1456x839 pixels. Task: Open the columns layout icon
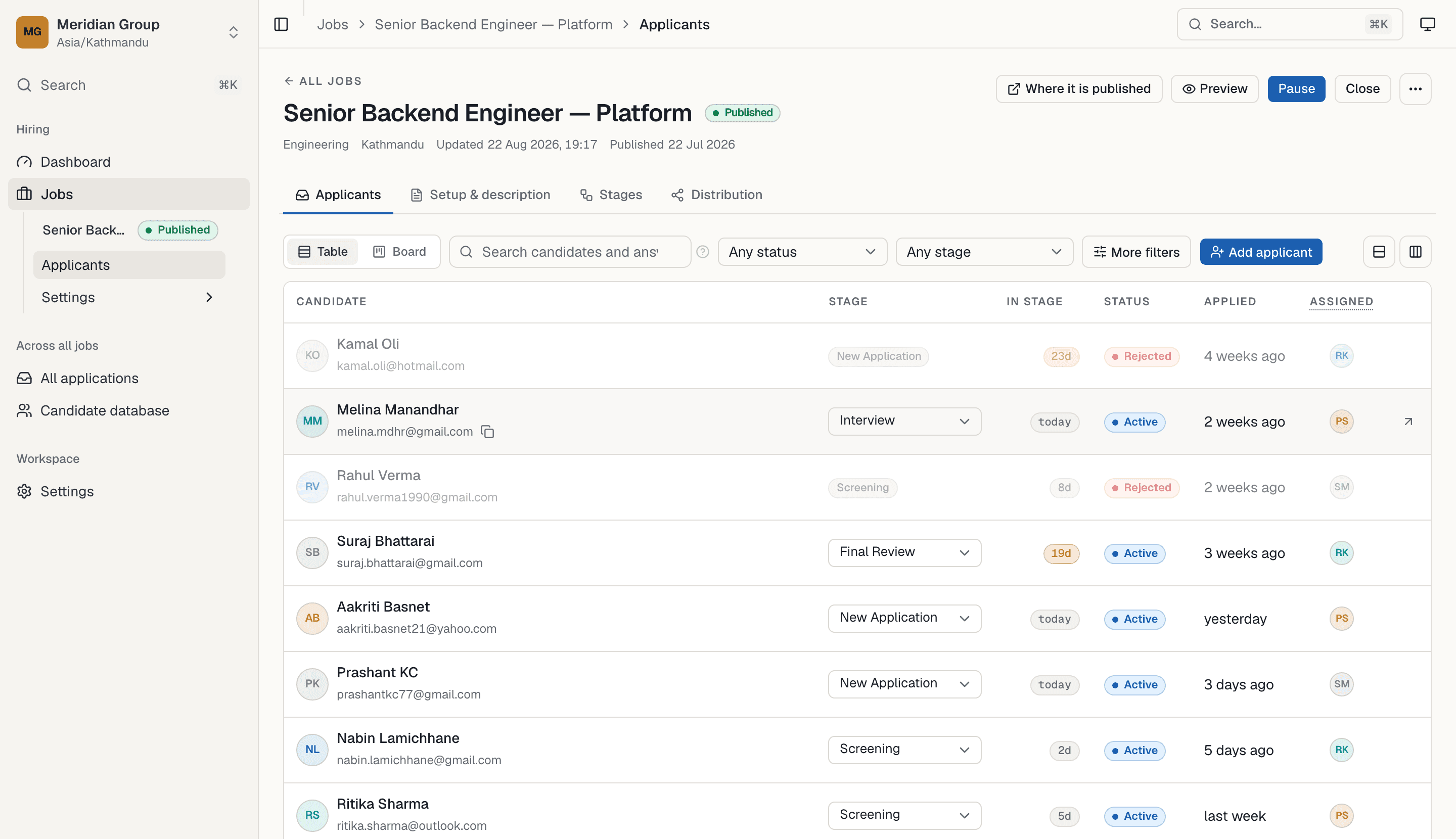coord(1415,252)
